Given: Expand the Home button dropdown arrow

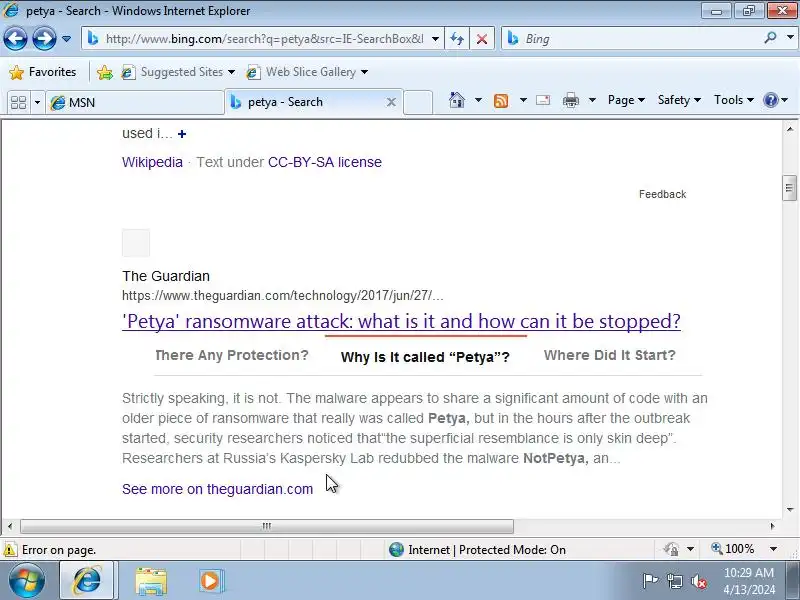Looking at the screenshot, I should click(478, 100).
